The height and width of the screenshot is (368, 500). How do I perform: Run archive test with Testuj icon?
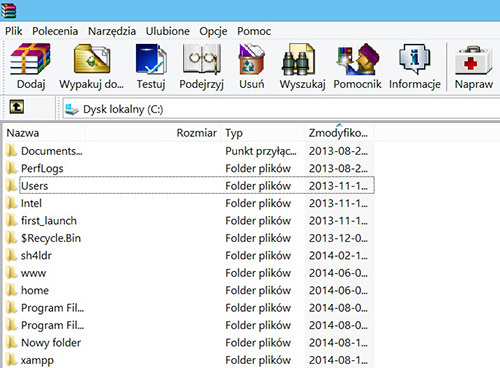(151, 59)
